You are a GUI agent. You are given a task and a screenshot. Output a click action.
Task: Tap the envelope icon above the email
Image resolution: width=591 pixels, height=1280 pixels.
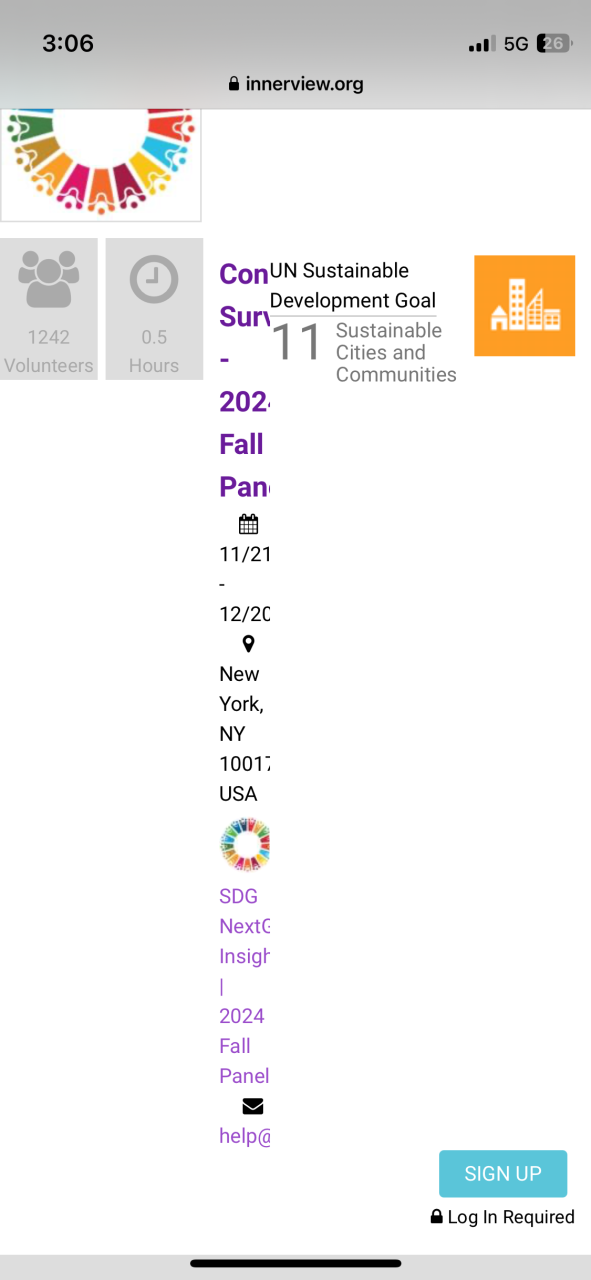(252, 1106)
